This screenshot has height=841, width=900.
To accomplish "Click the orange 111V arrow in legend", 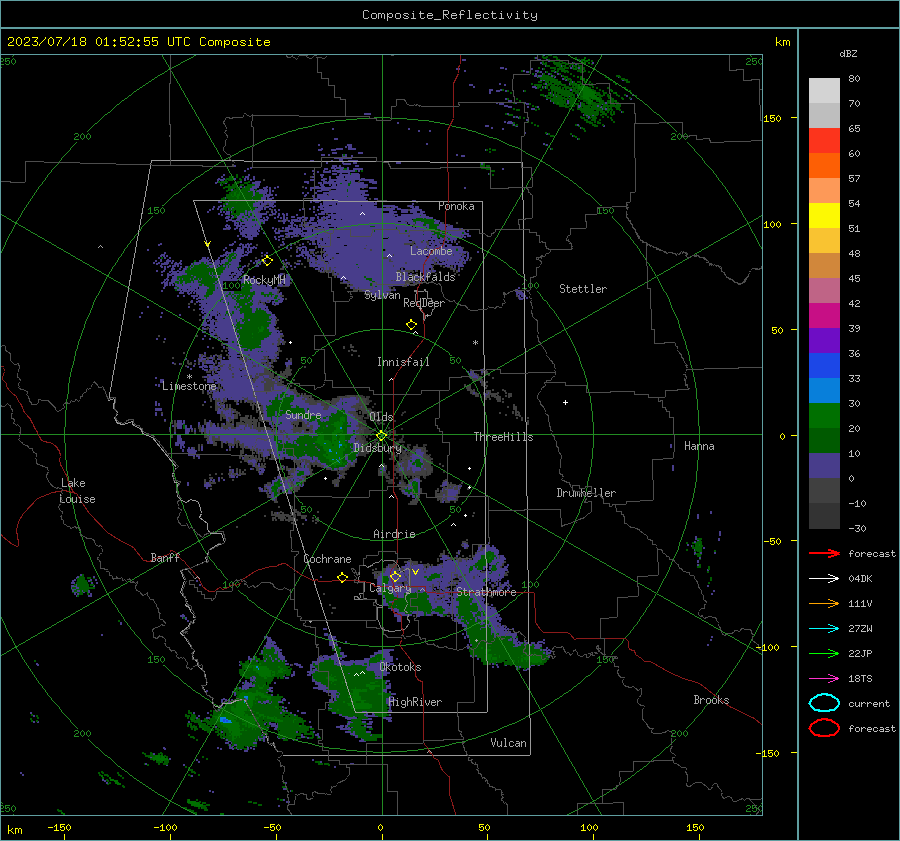I will (x=824, y=603).
